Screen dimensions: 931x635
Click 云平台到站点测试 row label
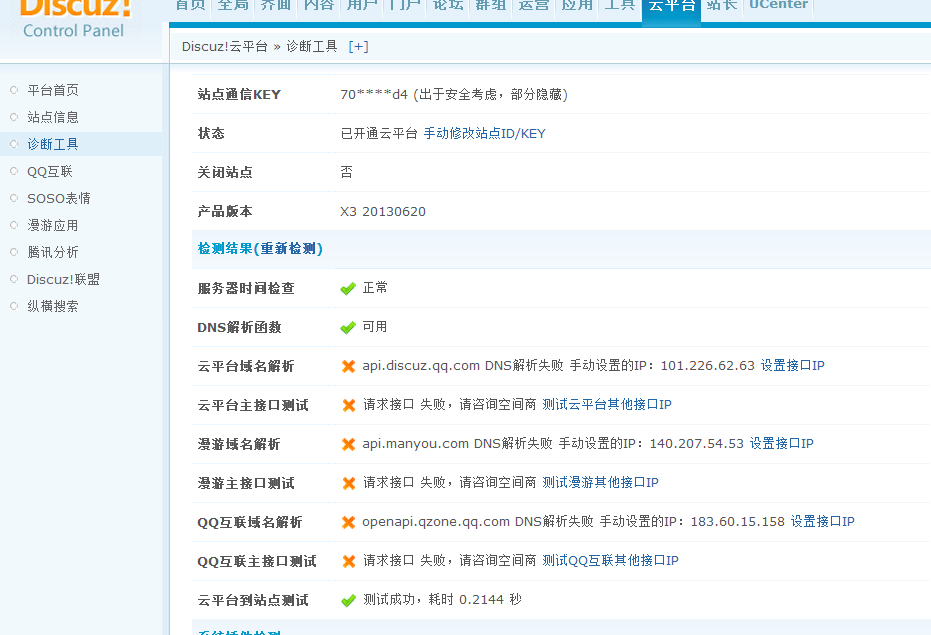[x=253, y=601]
